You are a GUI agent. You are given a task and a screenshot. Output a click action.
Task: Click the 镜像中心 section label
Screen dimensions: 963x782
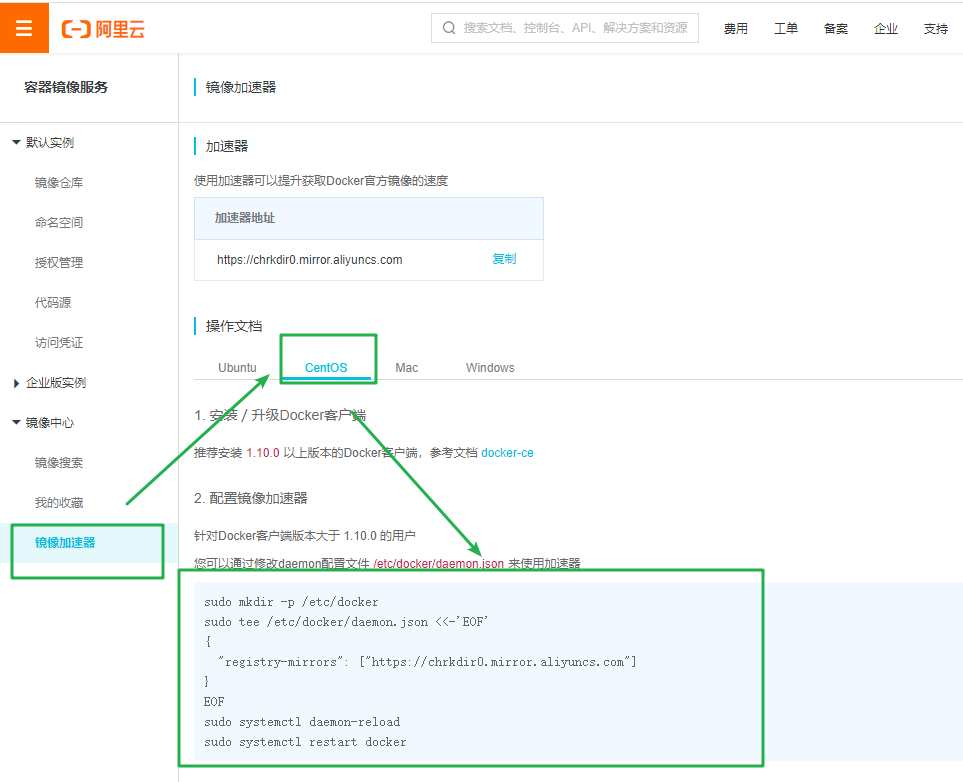pos(50,423)
